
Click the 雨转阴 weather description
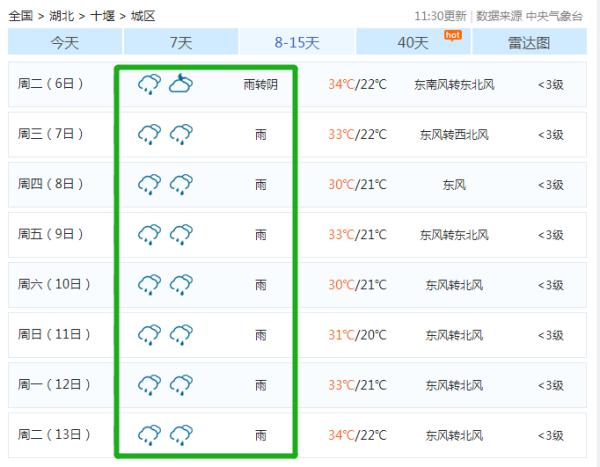coord(261,84)
